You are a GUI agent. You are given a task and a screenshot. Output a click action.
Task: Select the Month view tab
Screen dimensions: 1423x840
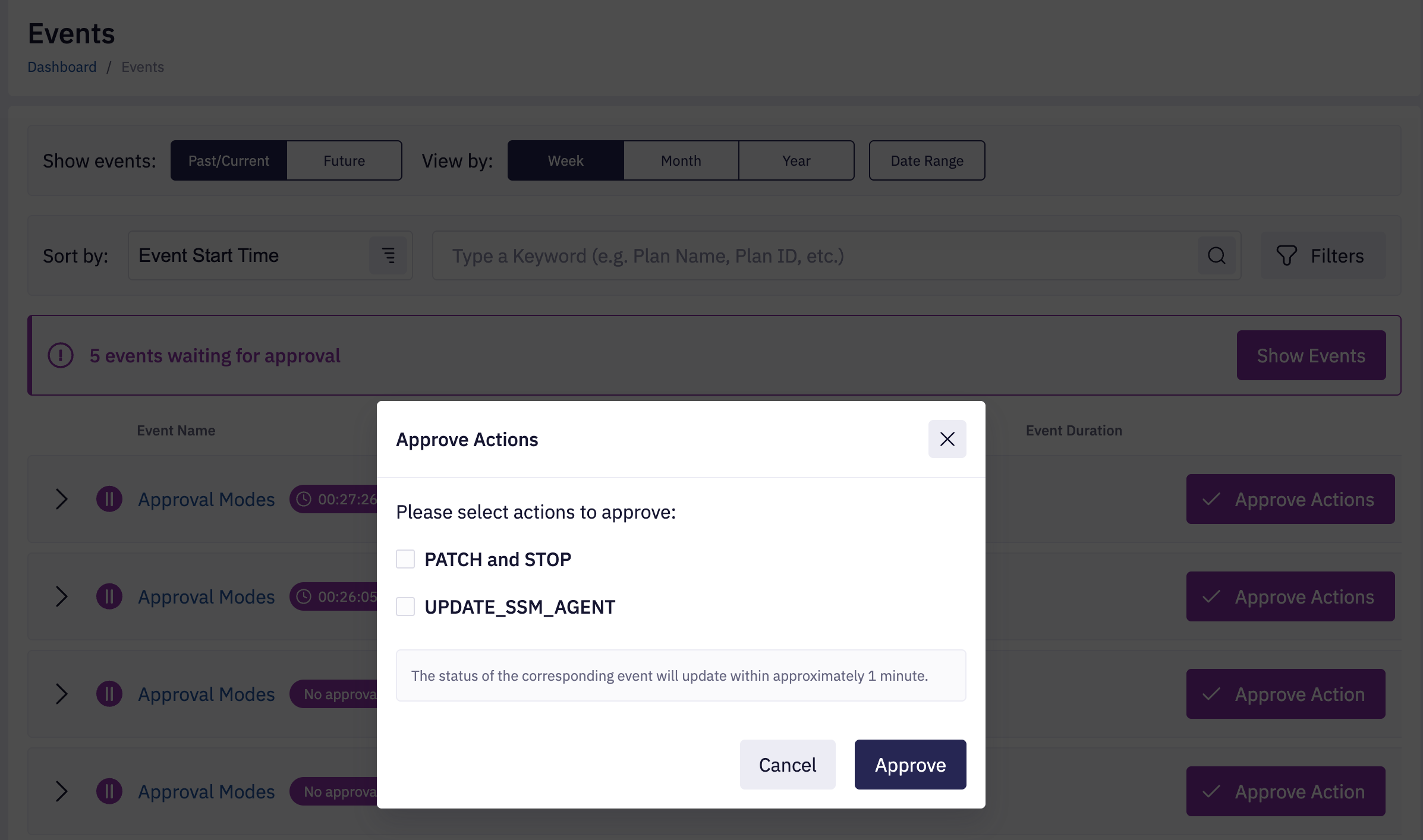tap(681, 160)
